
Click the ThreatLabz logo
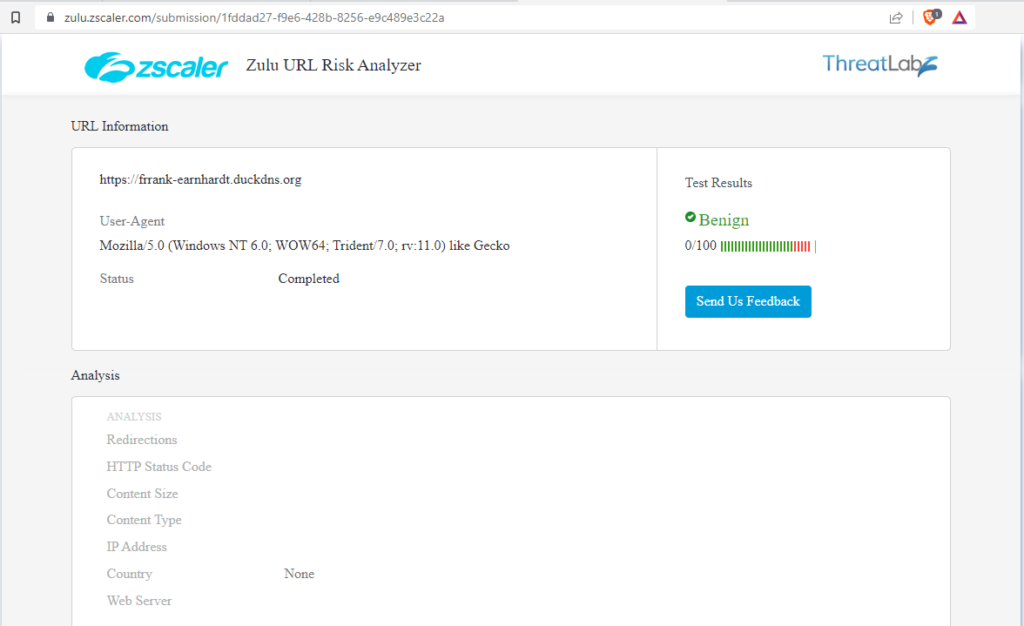[880, 65]
